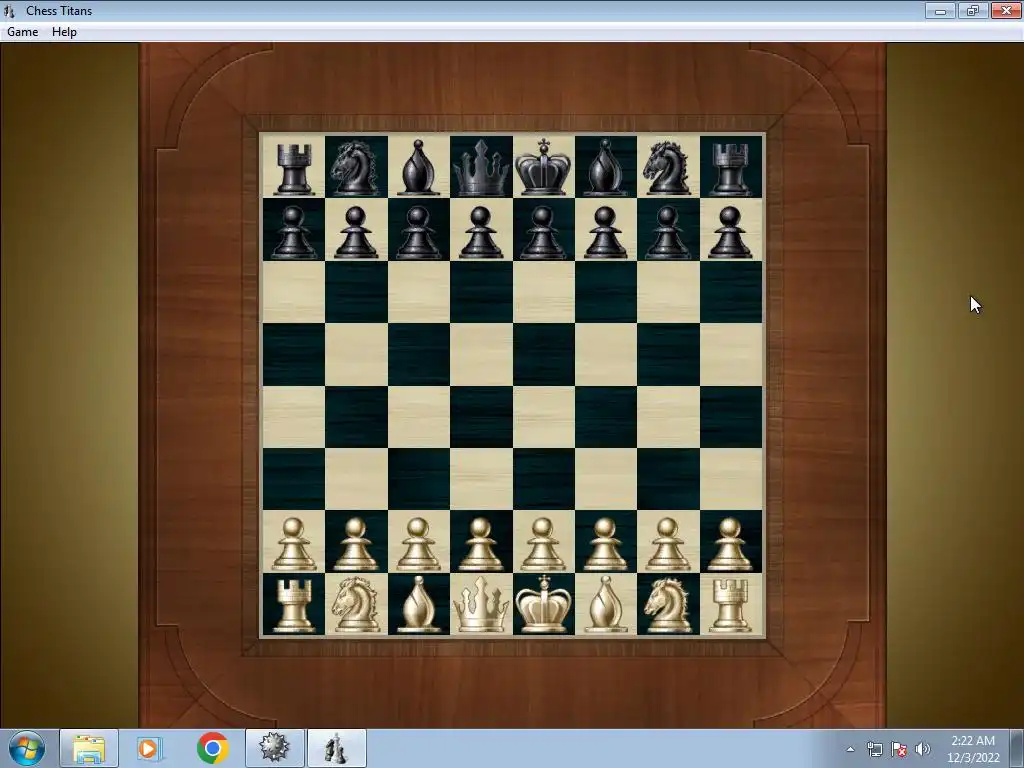Select the white pawn on f2

tap(605, 544)
